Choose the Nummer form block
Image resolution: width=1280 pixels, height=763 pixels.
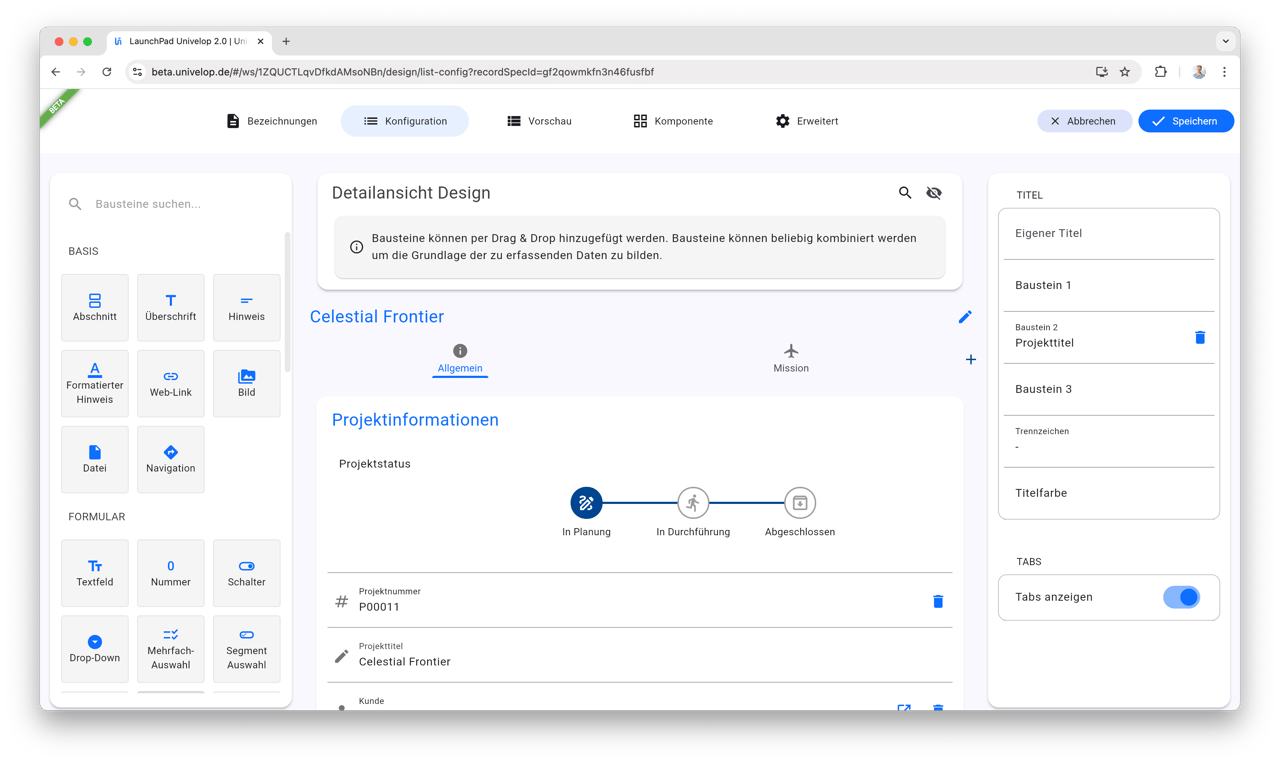point(171,573)
